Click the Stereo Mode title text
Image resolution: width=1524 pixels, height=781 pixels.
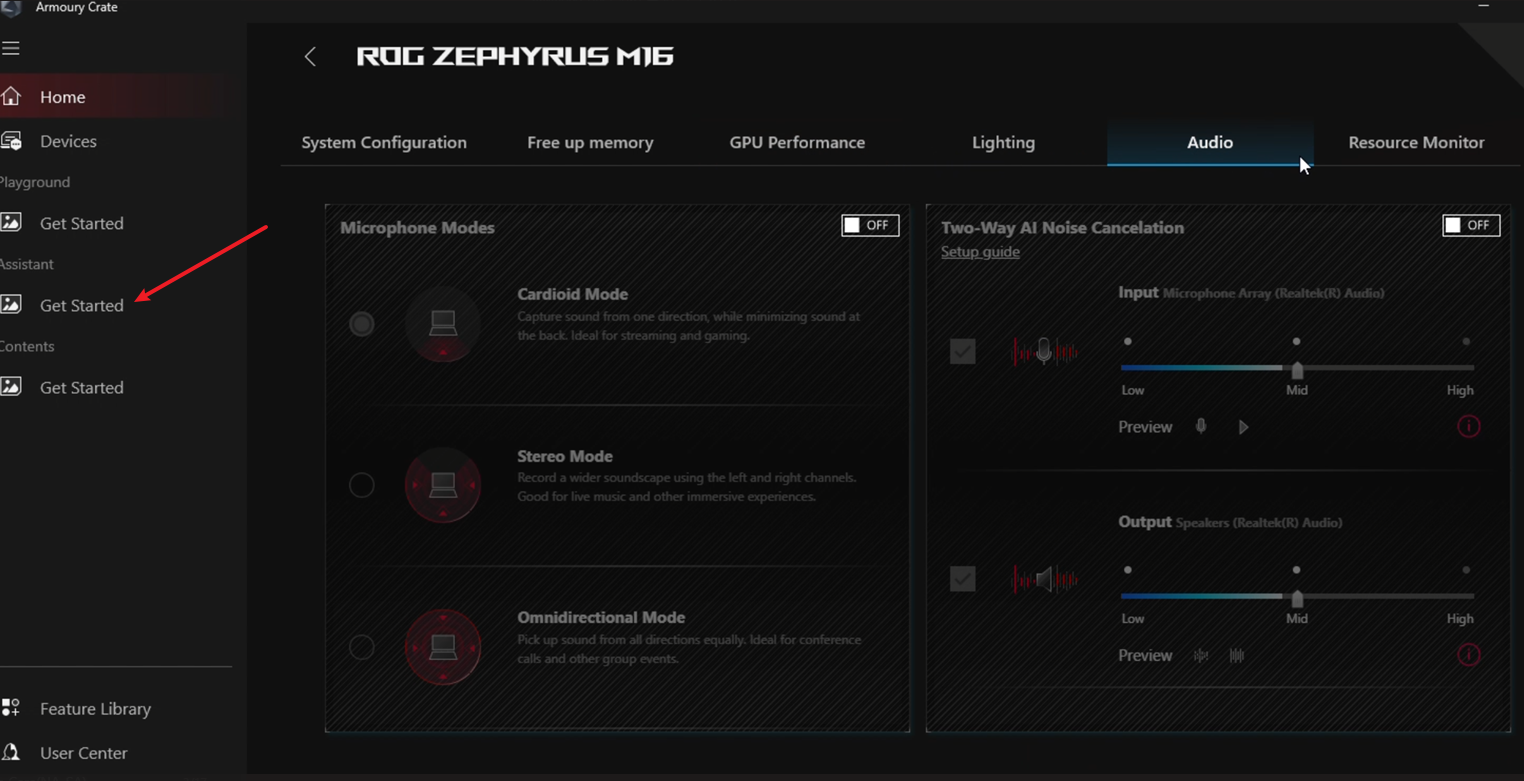[x=565, y=456]
